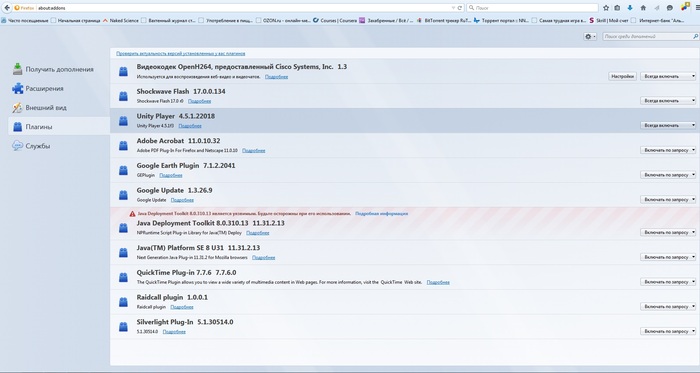
Task: Click Подробнее link for OpenH264 codec
Action: point(276,77)
